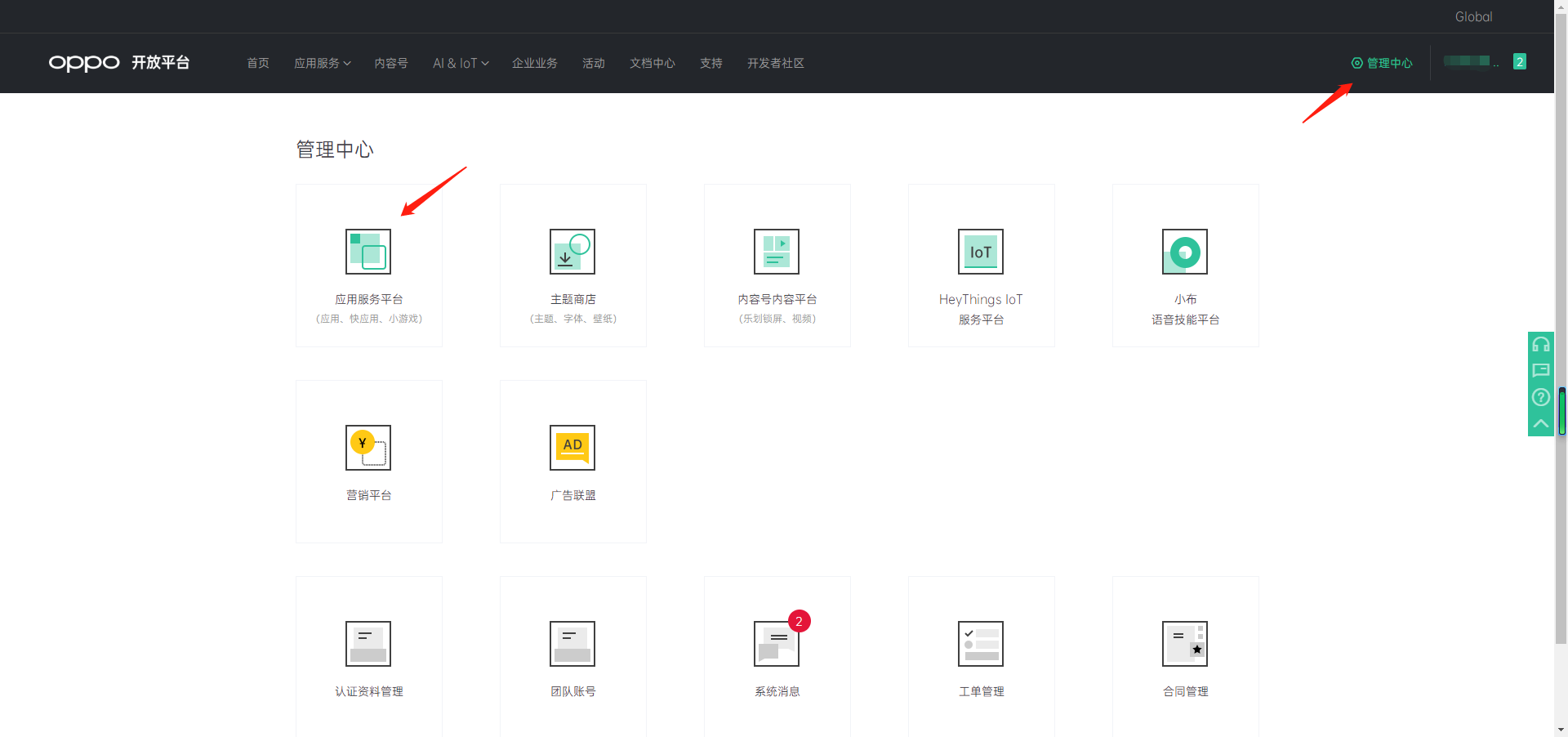Click the 认证资料管理 label
This screenshot has width=1568, height=737.
click(369, 691)
